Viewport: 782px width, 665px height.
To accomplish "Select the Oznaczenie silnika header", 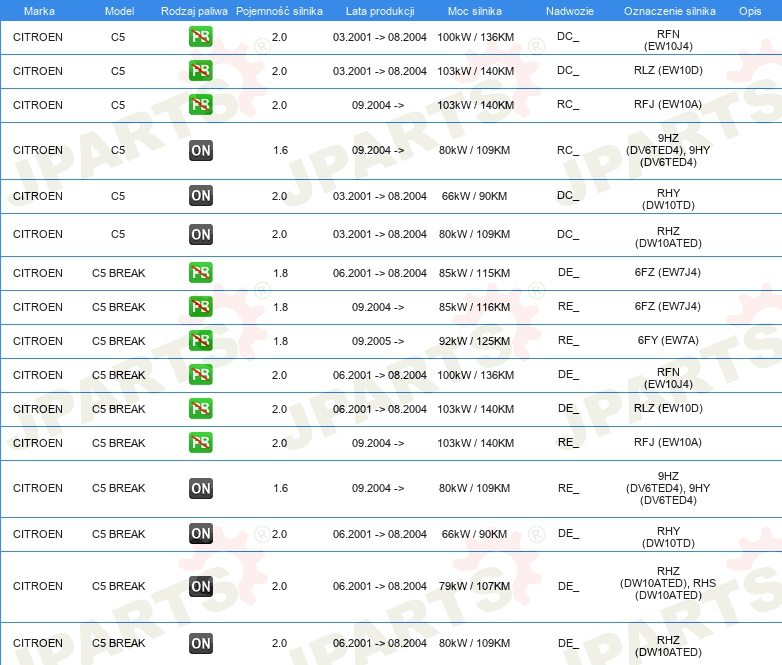I will [x=668, y=10].
